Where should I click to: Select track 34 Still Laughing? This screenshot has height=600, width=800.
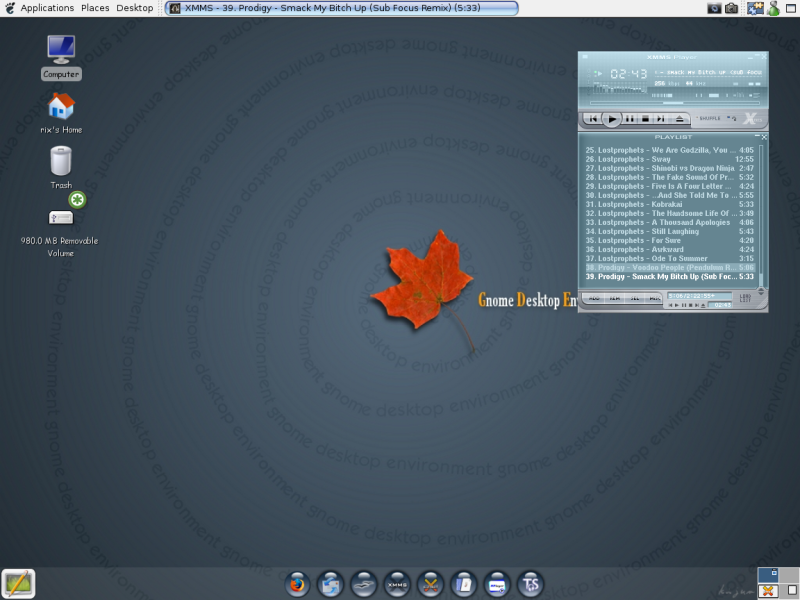tap(669, 231)
